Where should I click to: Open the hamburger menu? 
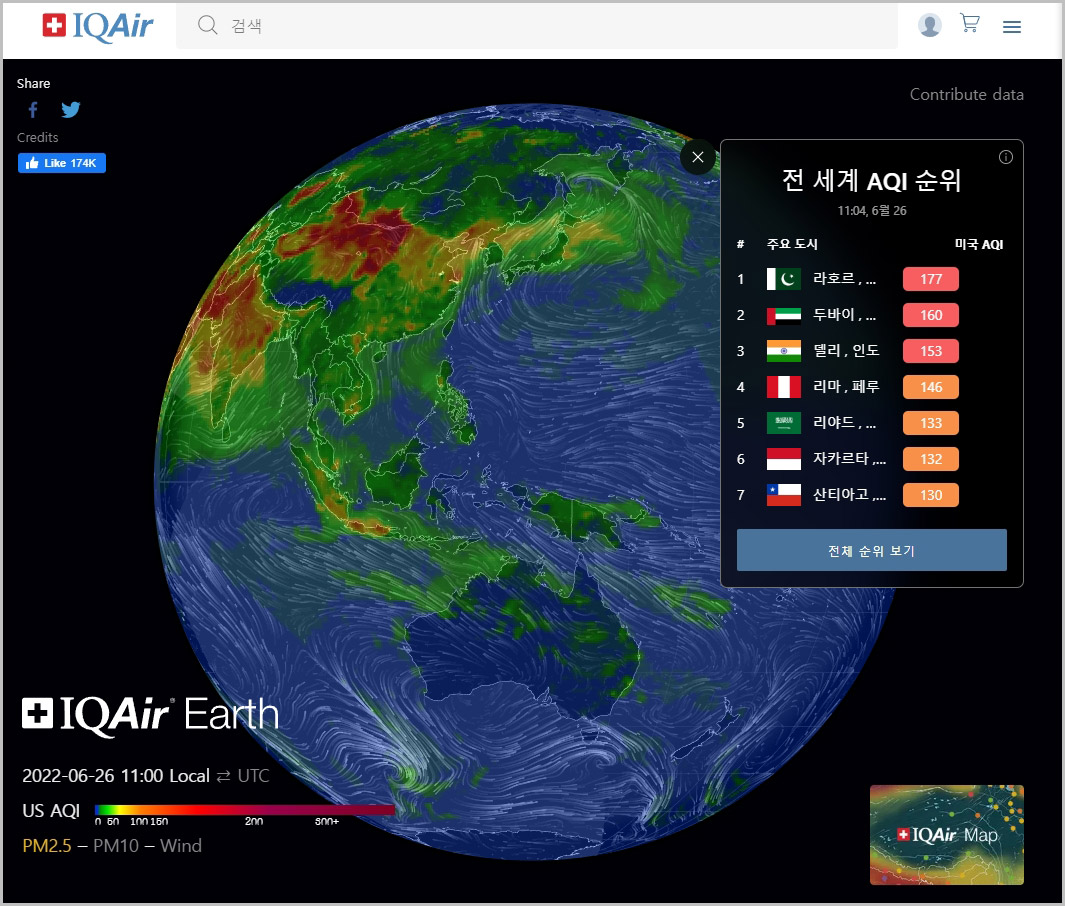[1011, 26]
